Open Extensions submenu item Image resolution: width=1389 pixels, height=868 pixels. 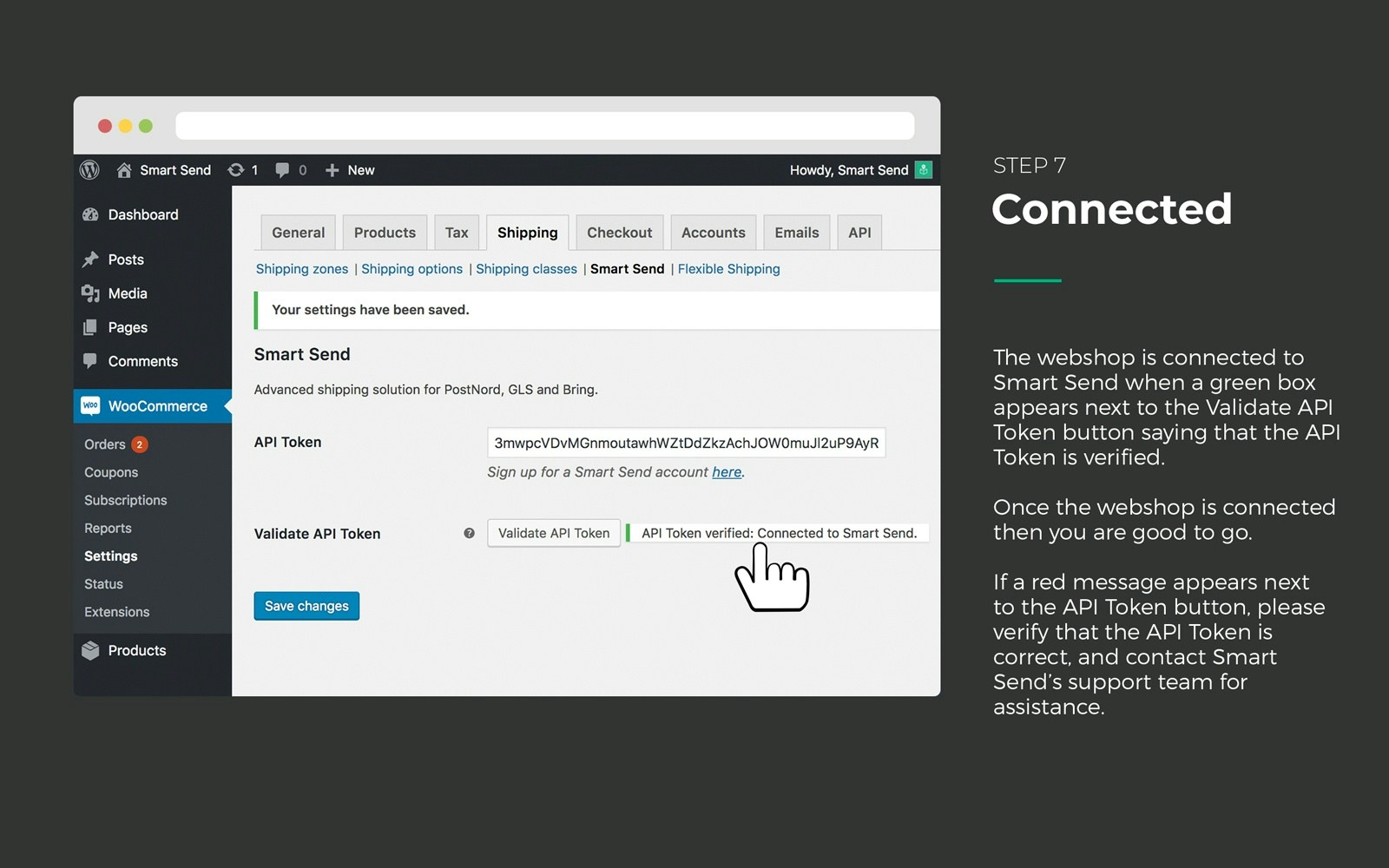click(x=117, y=612)
